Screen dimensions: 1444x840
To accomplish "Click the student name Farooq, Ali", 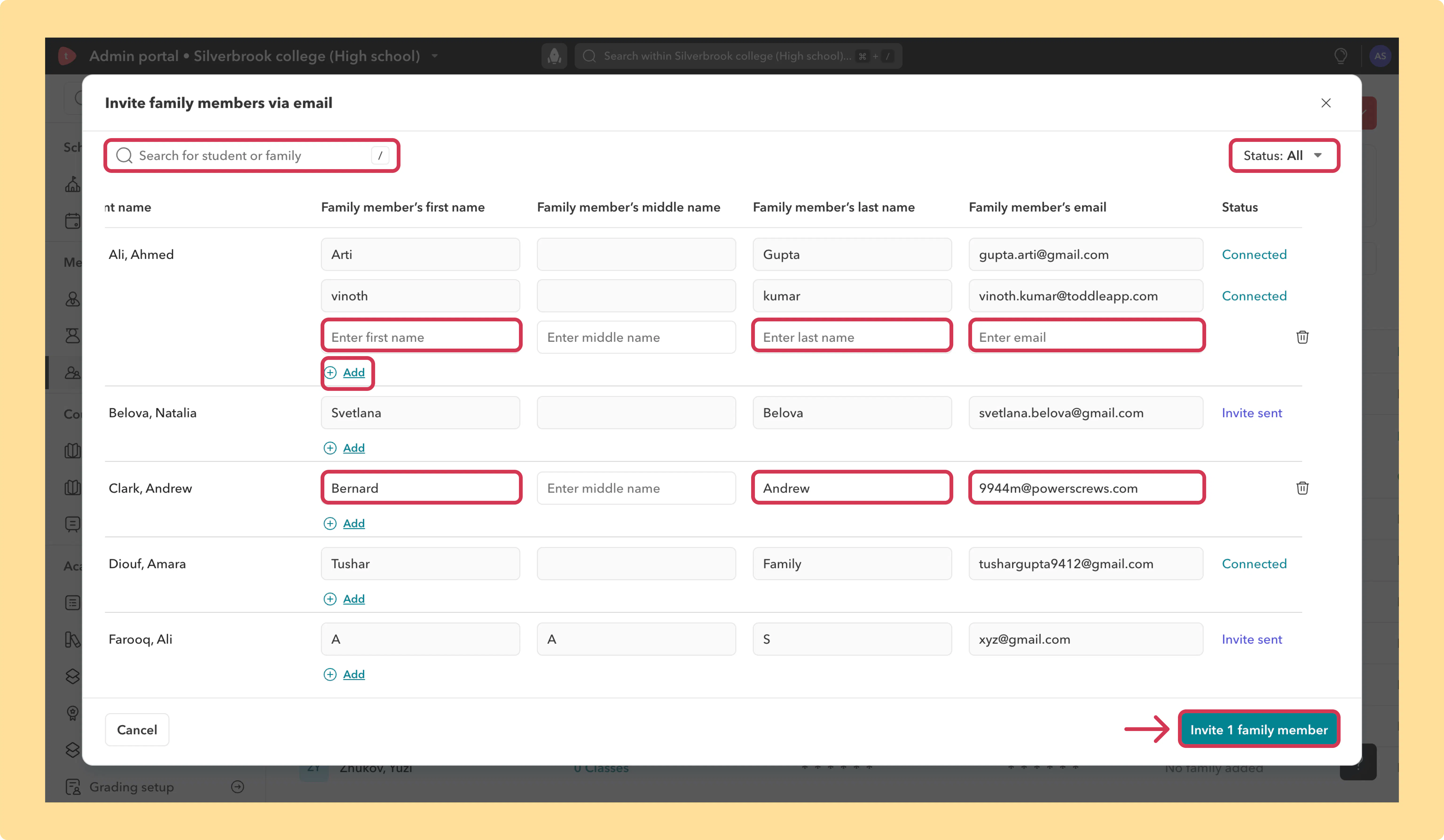I will [140, 640].
